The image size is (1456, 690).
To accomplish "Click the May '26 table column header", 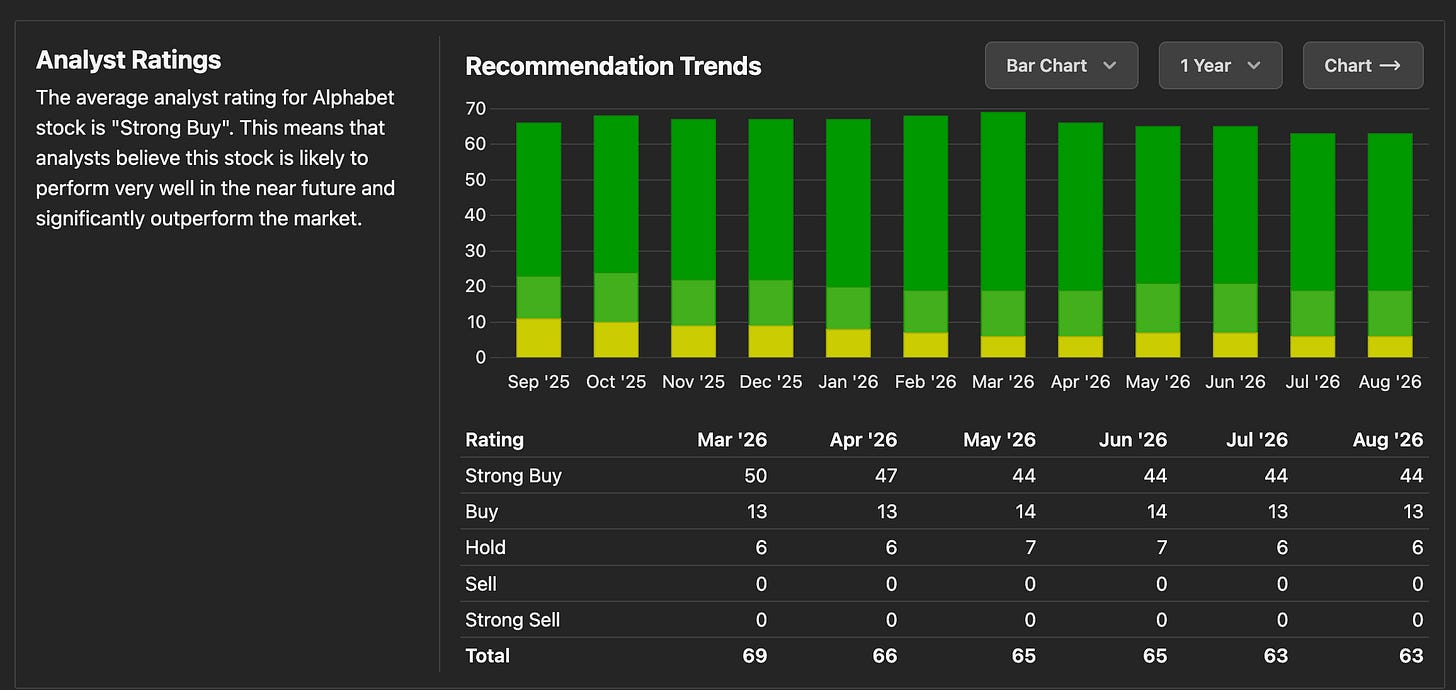I will coord(999,440).
